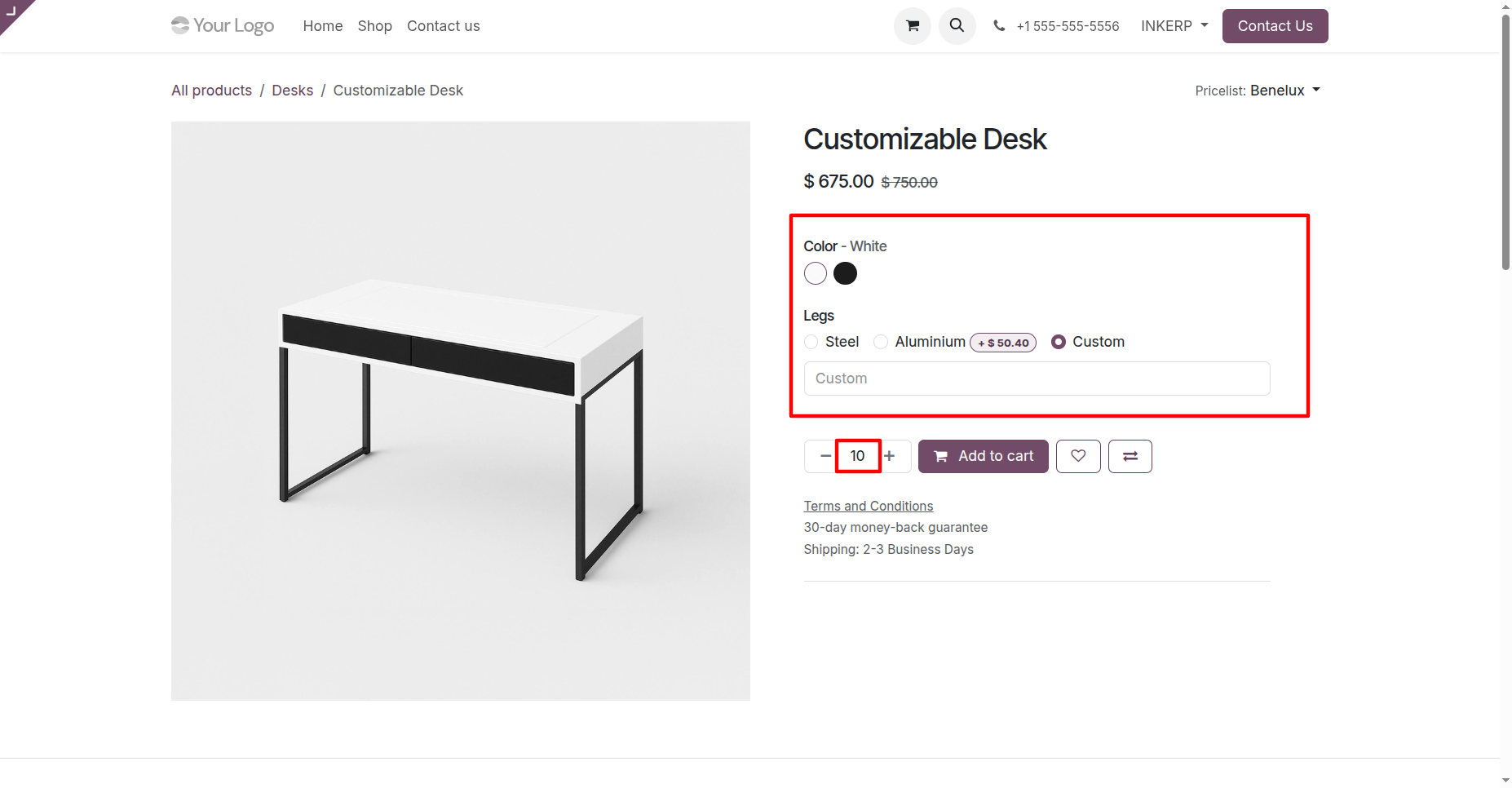Click the Custom legs text field
Image resolution: width=1512 pixels, height=788 pixels.
[x=1037, y=379]
